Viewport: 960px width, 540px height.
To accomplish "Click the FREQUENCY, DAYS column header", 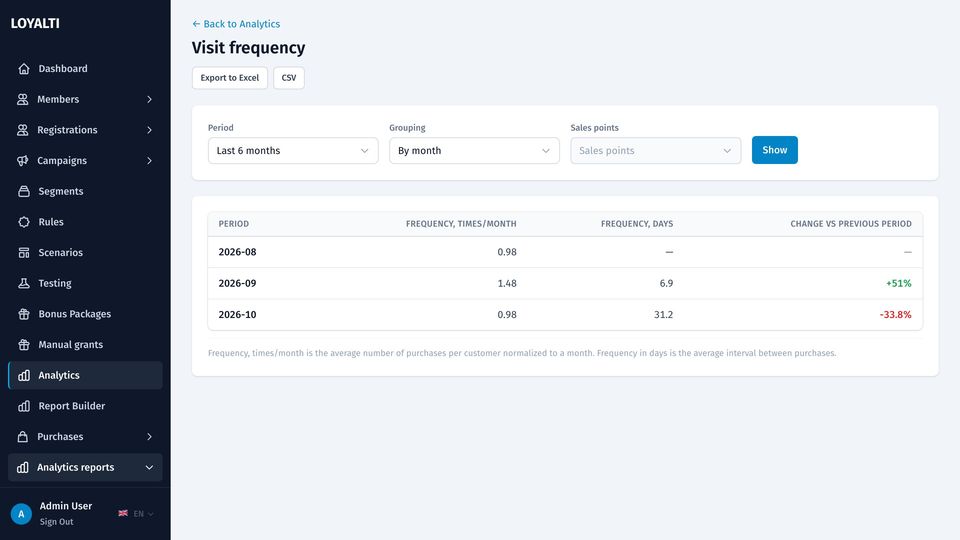I will (x=637, y=223).
